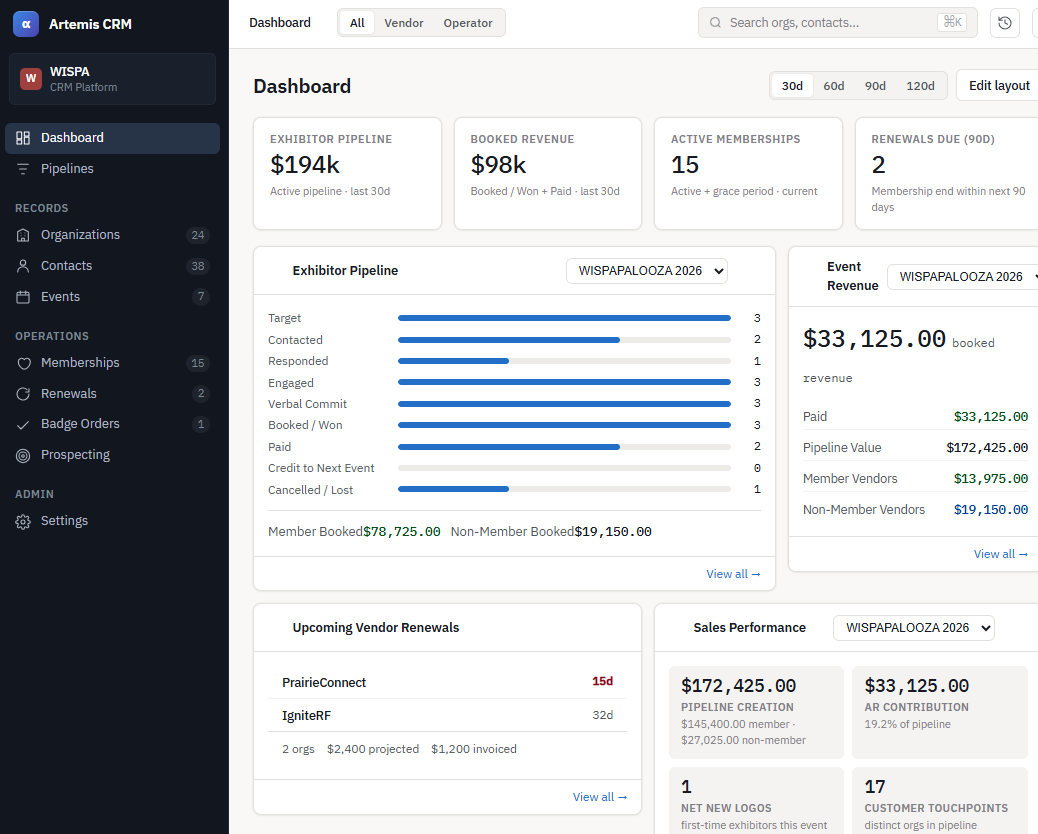Click the red WISPA workspace avatar
Viewport: 1038px width, 834px height.
(x=30, y=78)
